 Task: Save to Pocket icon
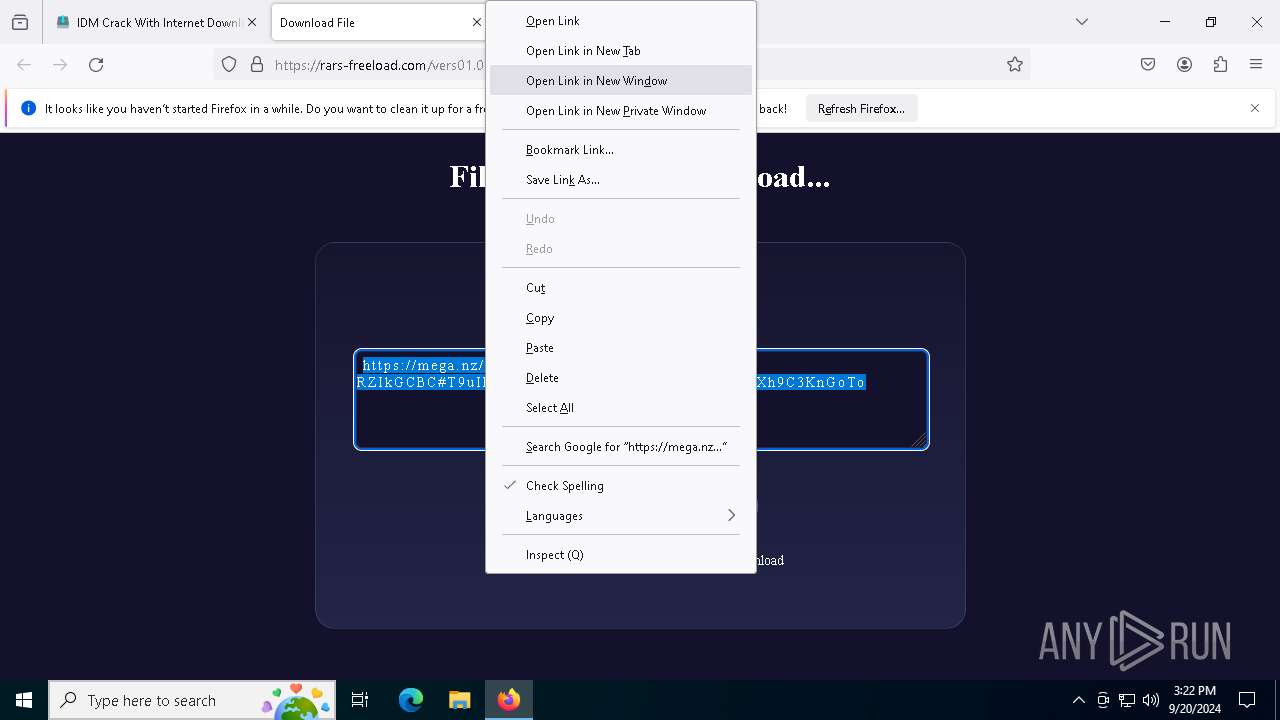pos(1148,65)
